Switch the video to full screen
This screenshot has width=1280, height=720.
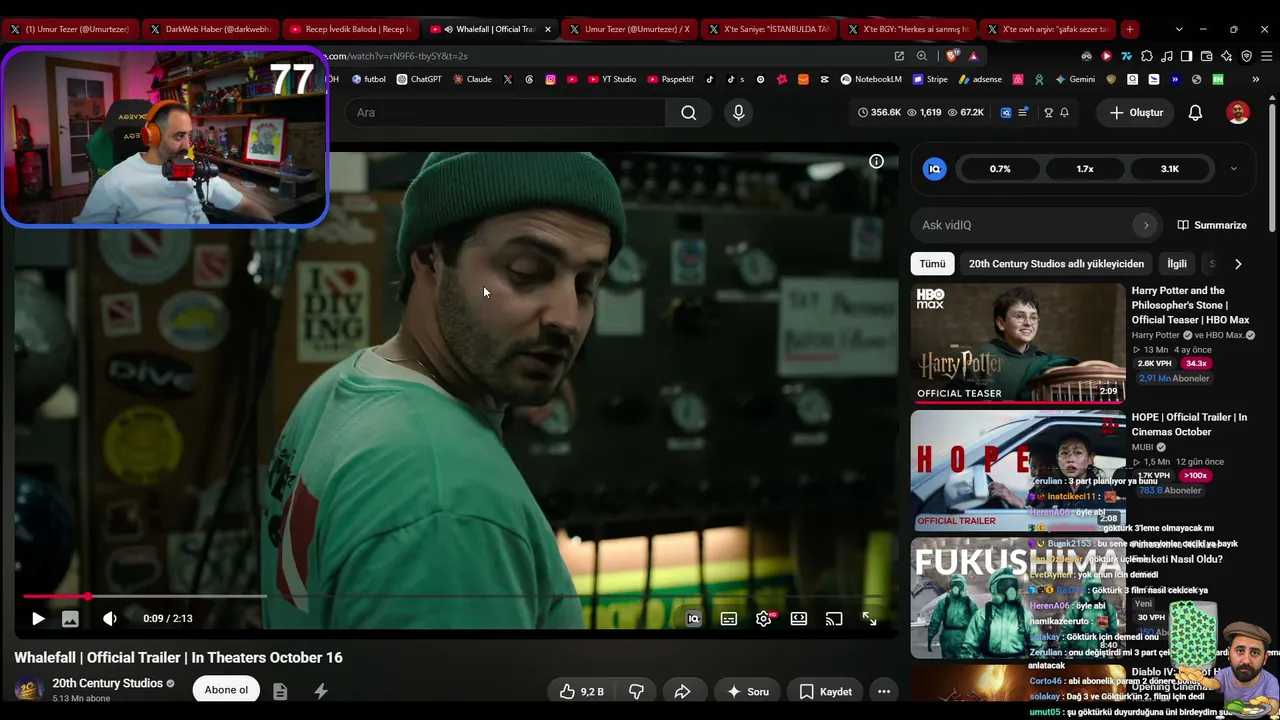click(869, 619)
